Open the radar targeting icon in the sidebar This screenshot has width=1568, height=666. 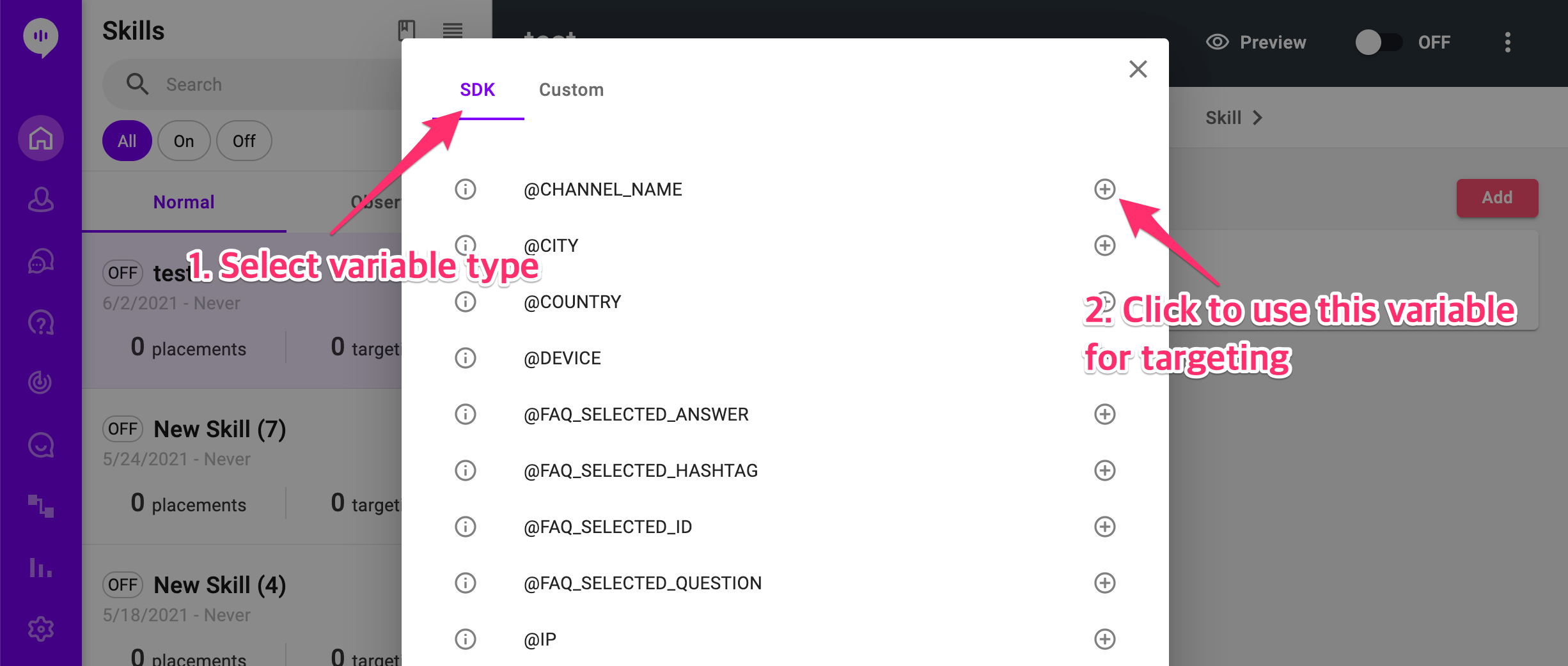coord(41,382)
